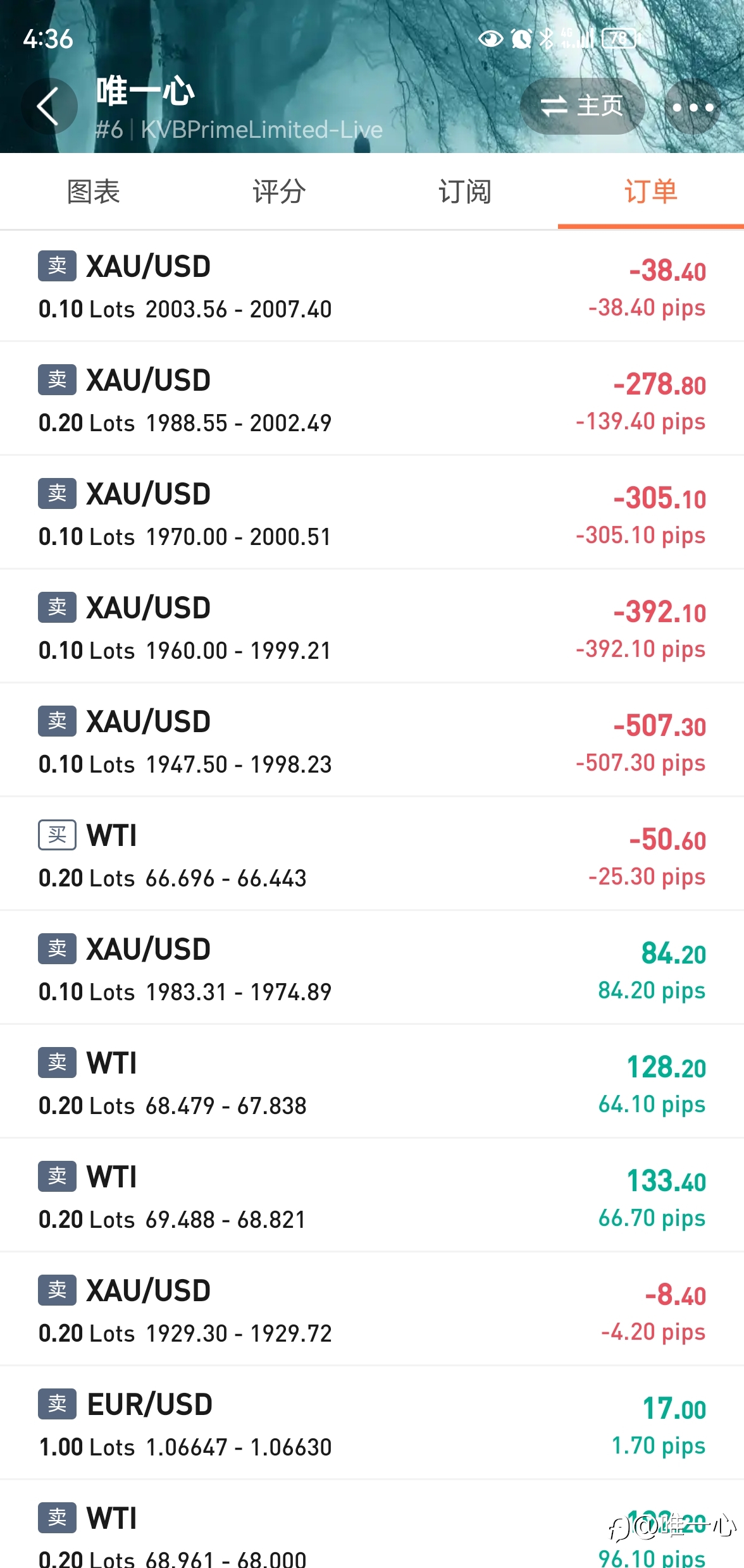Open the WTI order with 133.40 profit
The image size is (744, 1568).
tap(372, 1196)
